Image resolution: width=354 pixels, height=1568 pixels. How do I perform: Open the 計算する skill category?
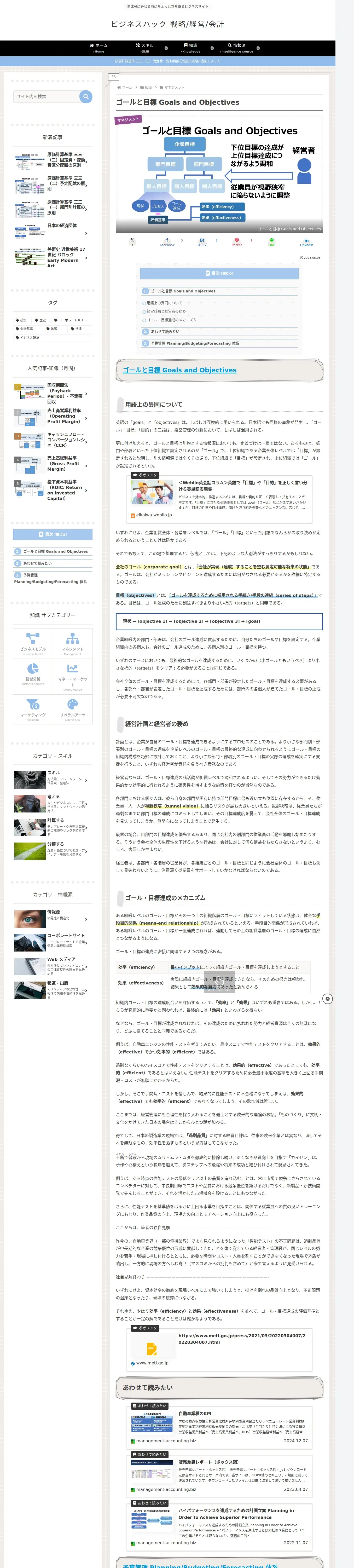(x=53, y=827)
